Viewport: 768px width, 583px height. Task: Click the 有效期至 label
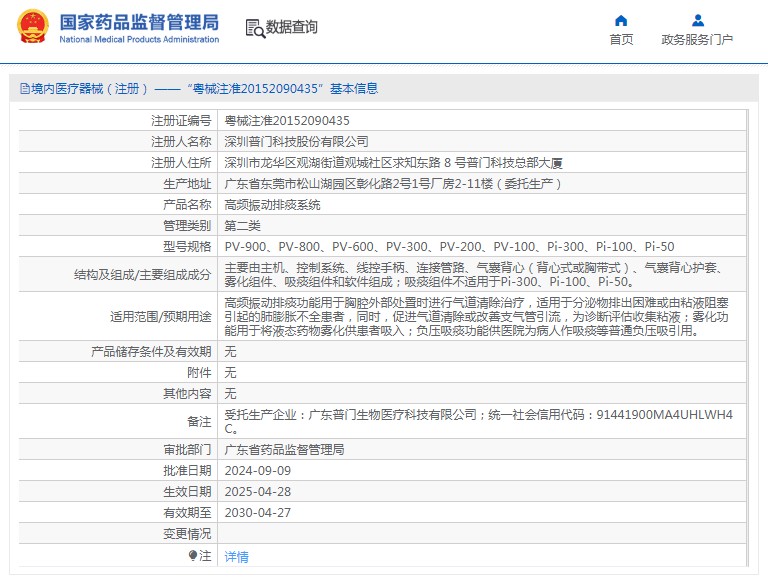(187, 513)
